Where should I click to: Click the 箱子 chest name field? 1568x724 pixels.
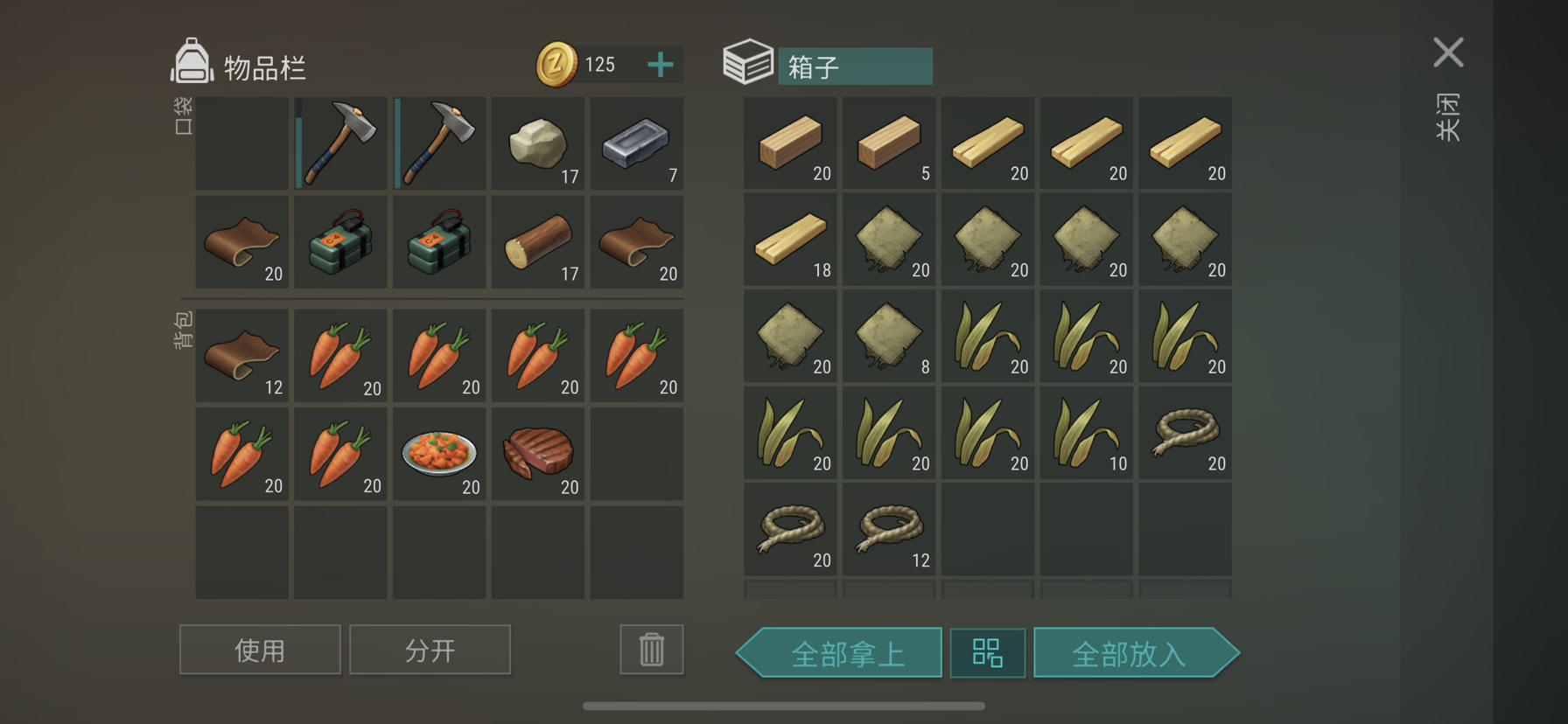(855, 66)
